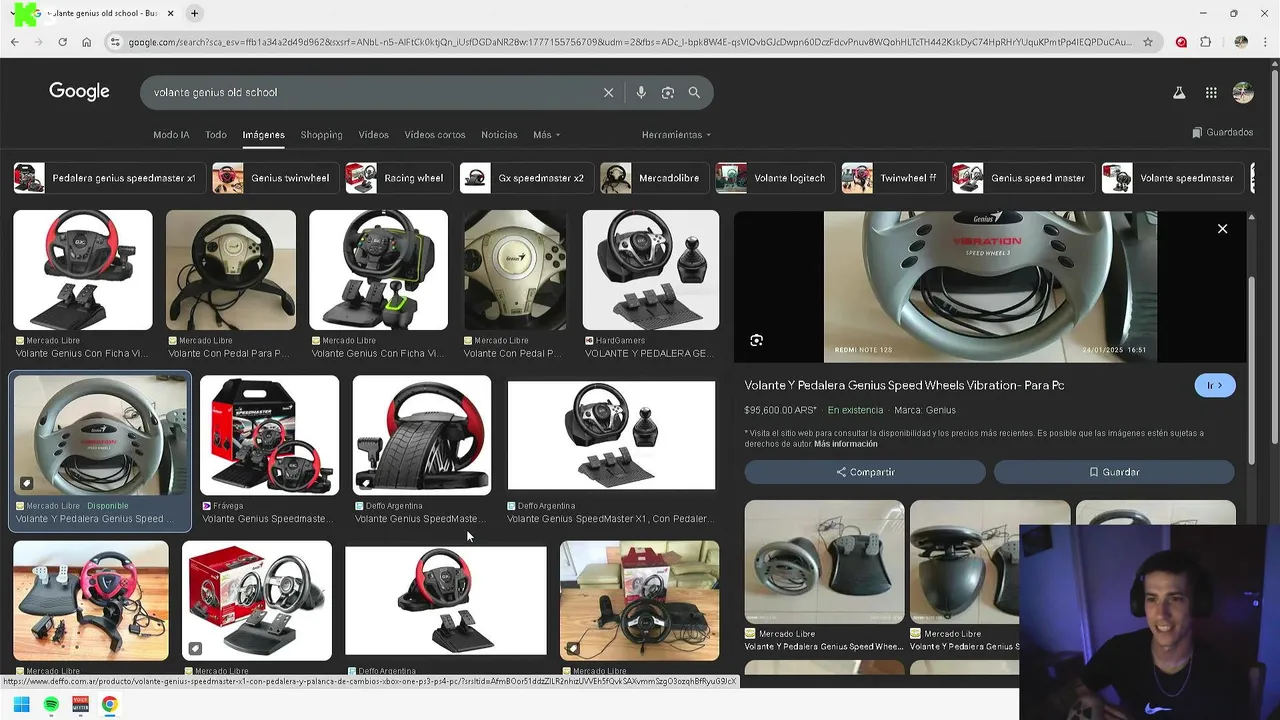Open the red app in the taskbar
Viewport: 1280px width, 720px height.
[80, 704]
